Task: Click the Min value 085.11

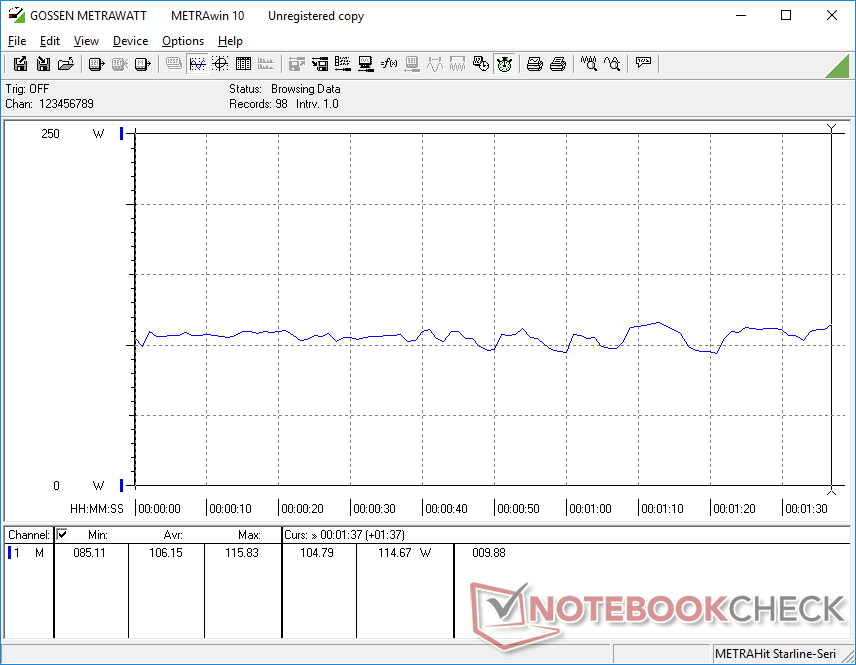Action: 90,553
